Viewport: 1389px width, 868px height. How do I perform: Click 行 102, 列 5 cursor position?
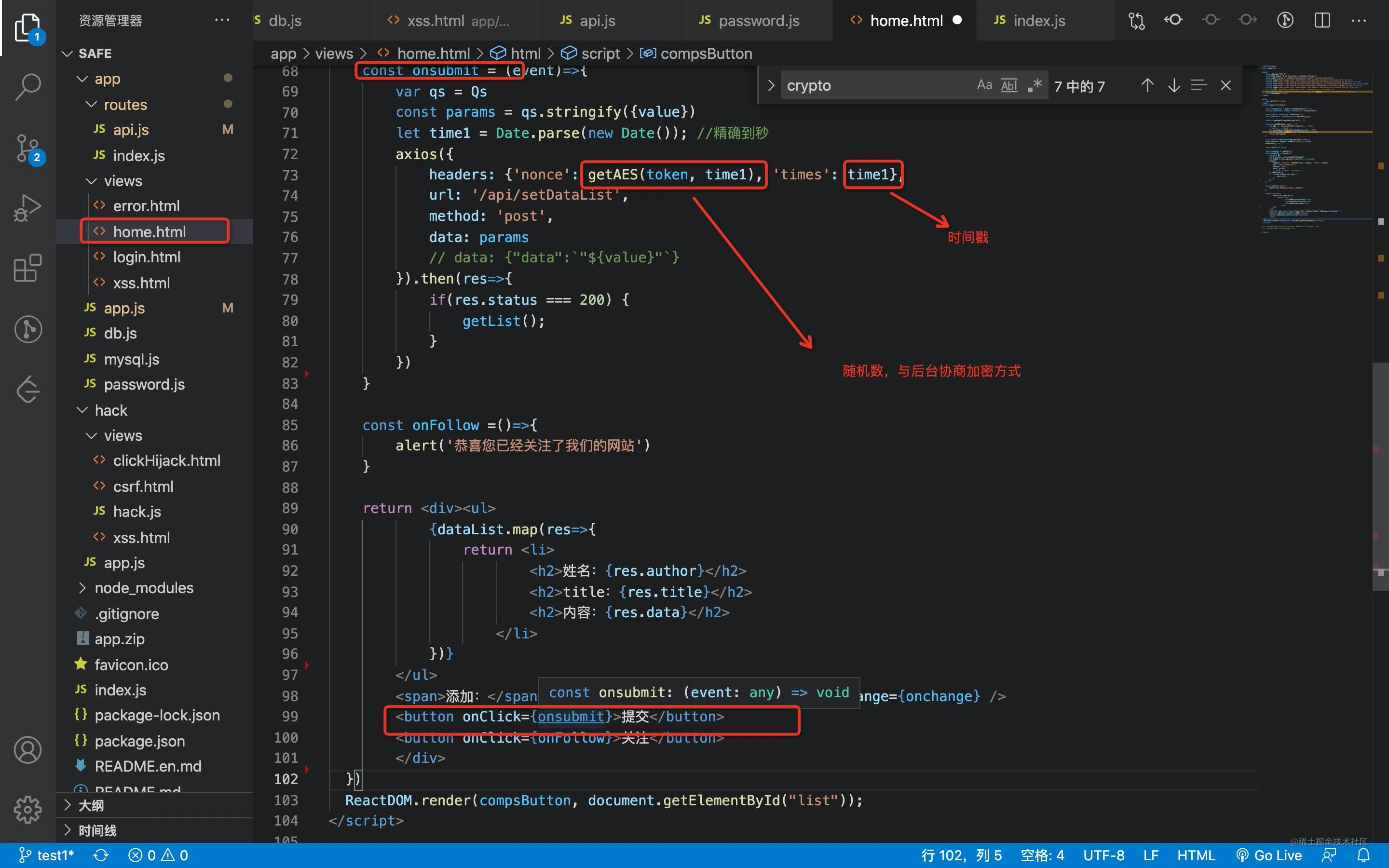[962, 855]
